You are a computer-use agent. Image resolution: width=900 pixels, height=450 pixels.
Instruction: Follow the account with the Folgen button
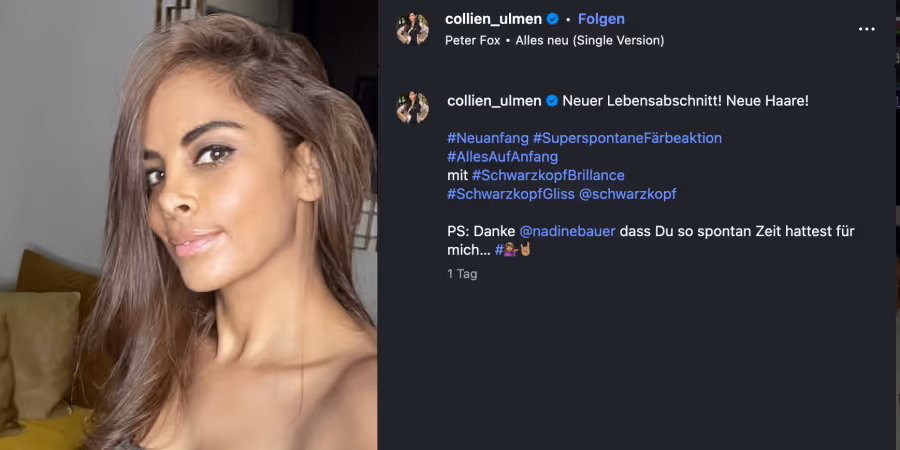point(601,19)
